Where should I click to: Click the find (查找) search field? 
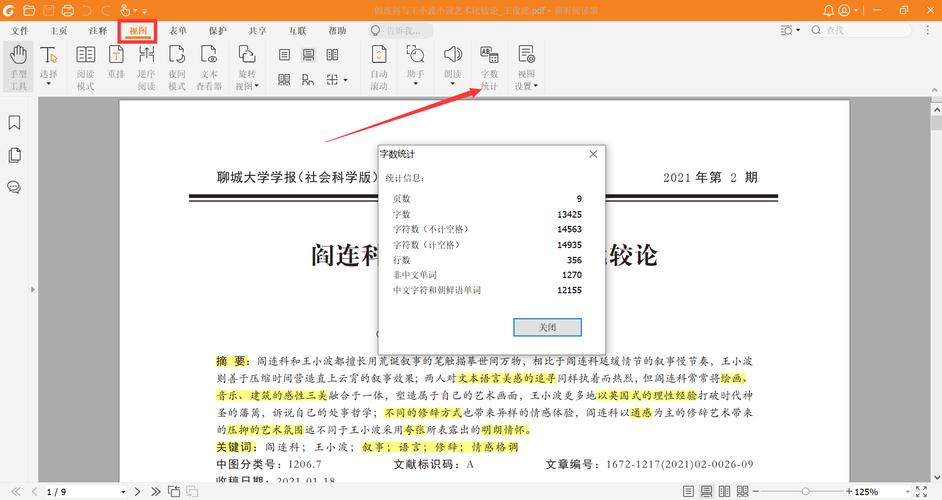(860, 30)
